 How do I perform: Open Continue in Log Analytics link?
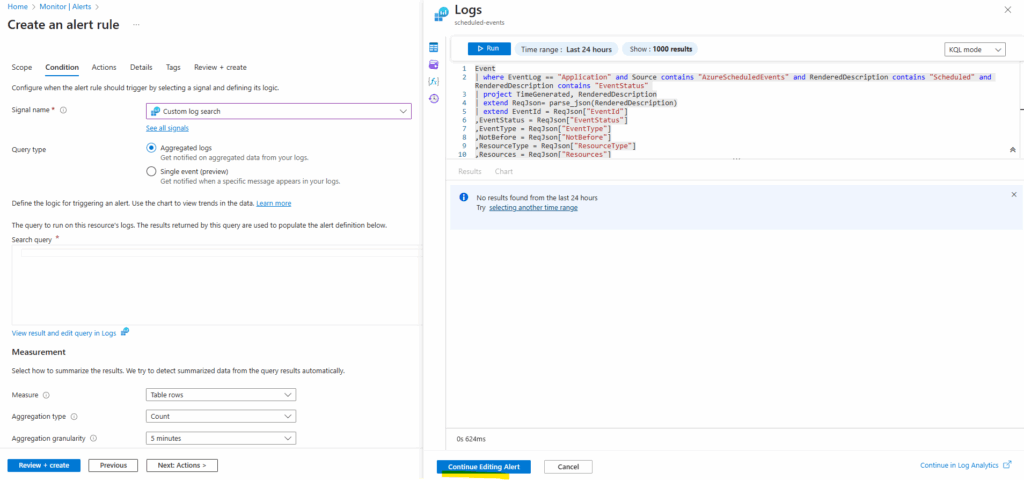pos(959,466)
